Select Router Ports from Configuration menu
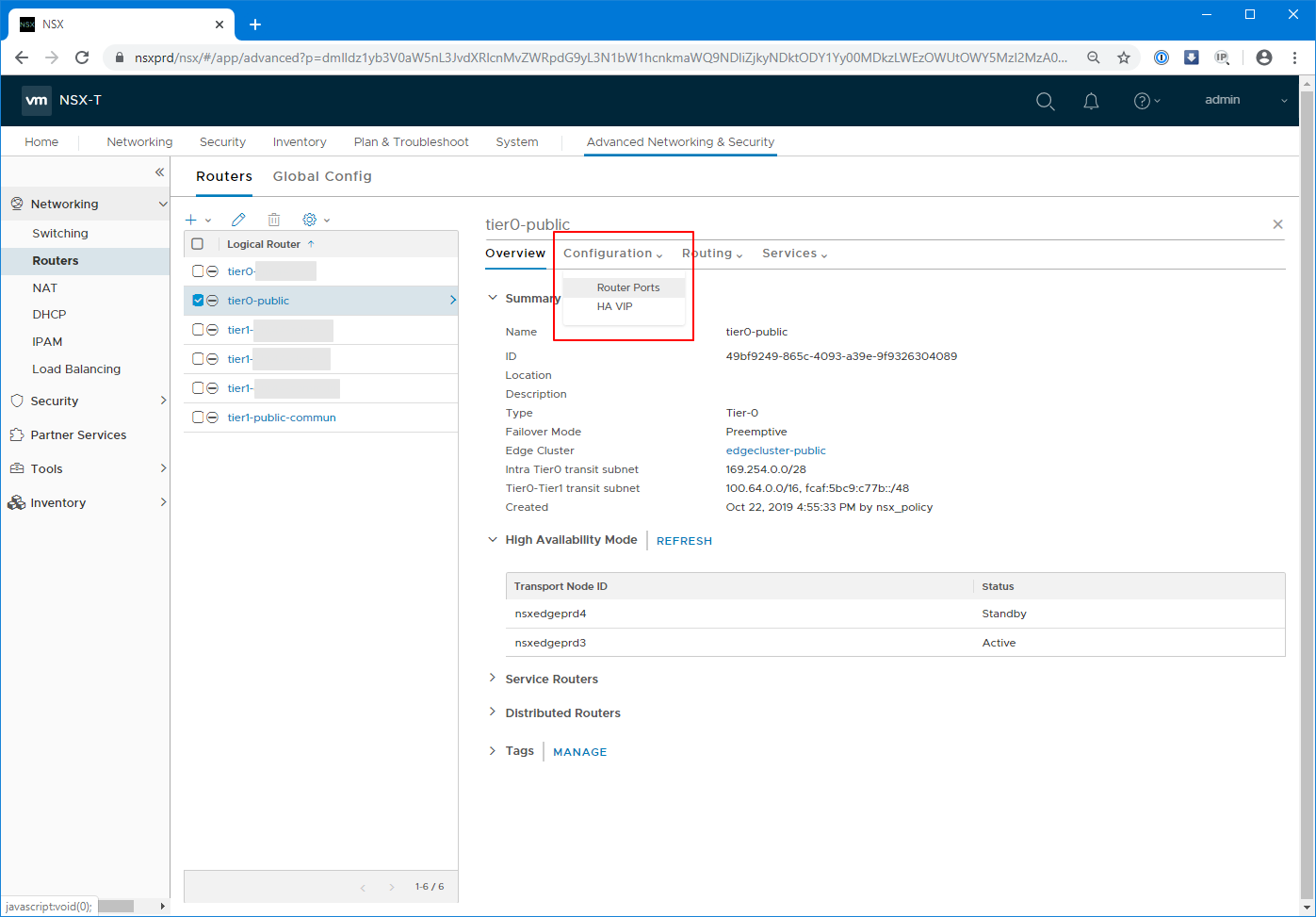The image size is (1316, 917). (x=627, y=287)
